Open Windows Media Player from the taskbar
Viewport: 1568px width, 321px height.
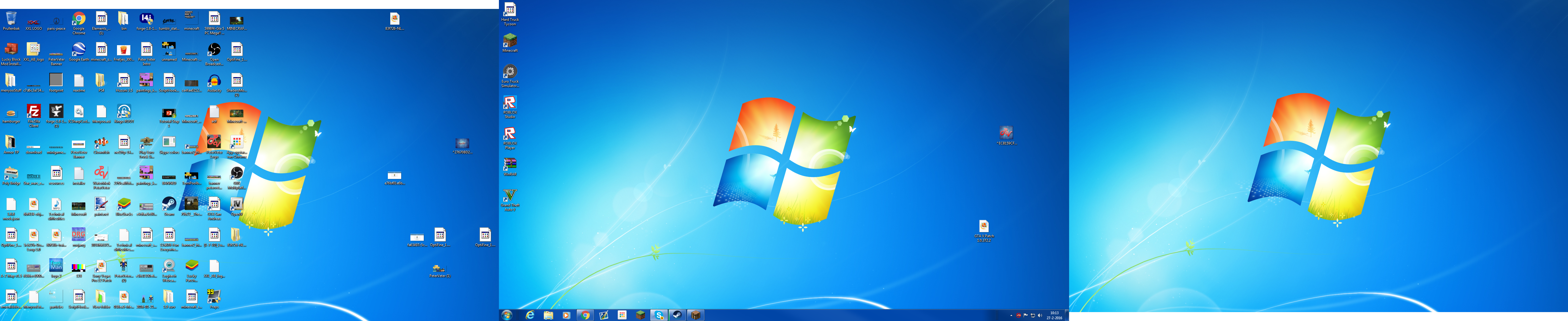tap(567, 315)
